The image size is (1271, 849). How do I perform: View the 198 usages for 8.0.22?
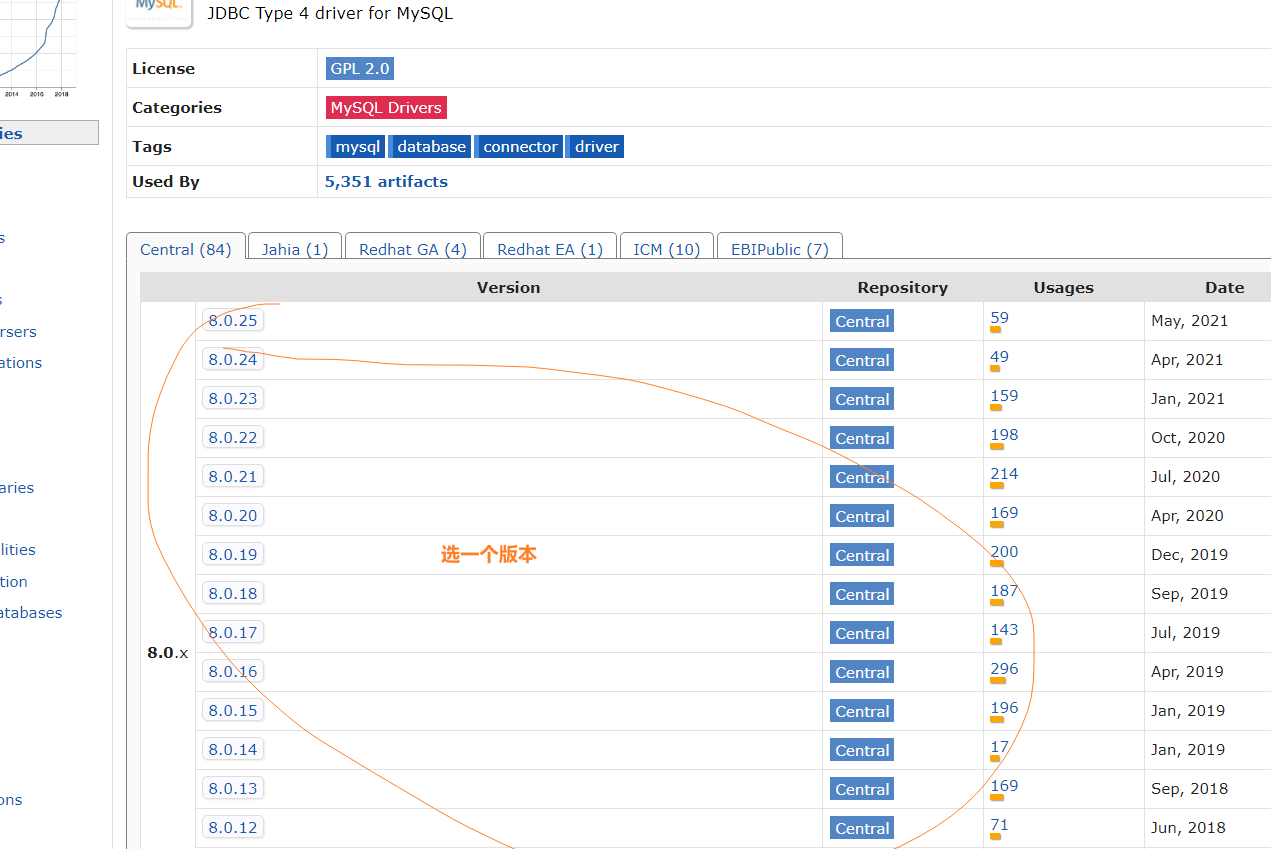[x=1004, y=435]
